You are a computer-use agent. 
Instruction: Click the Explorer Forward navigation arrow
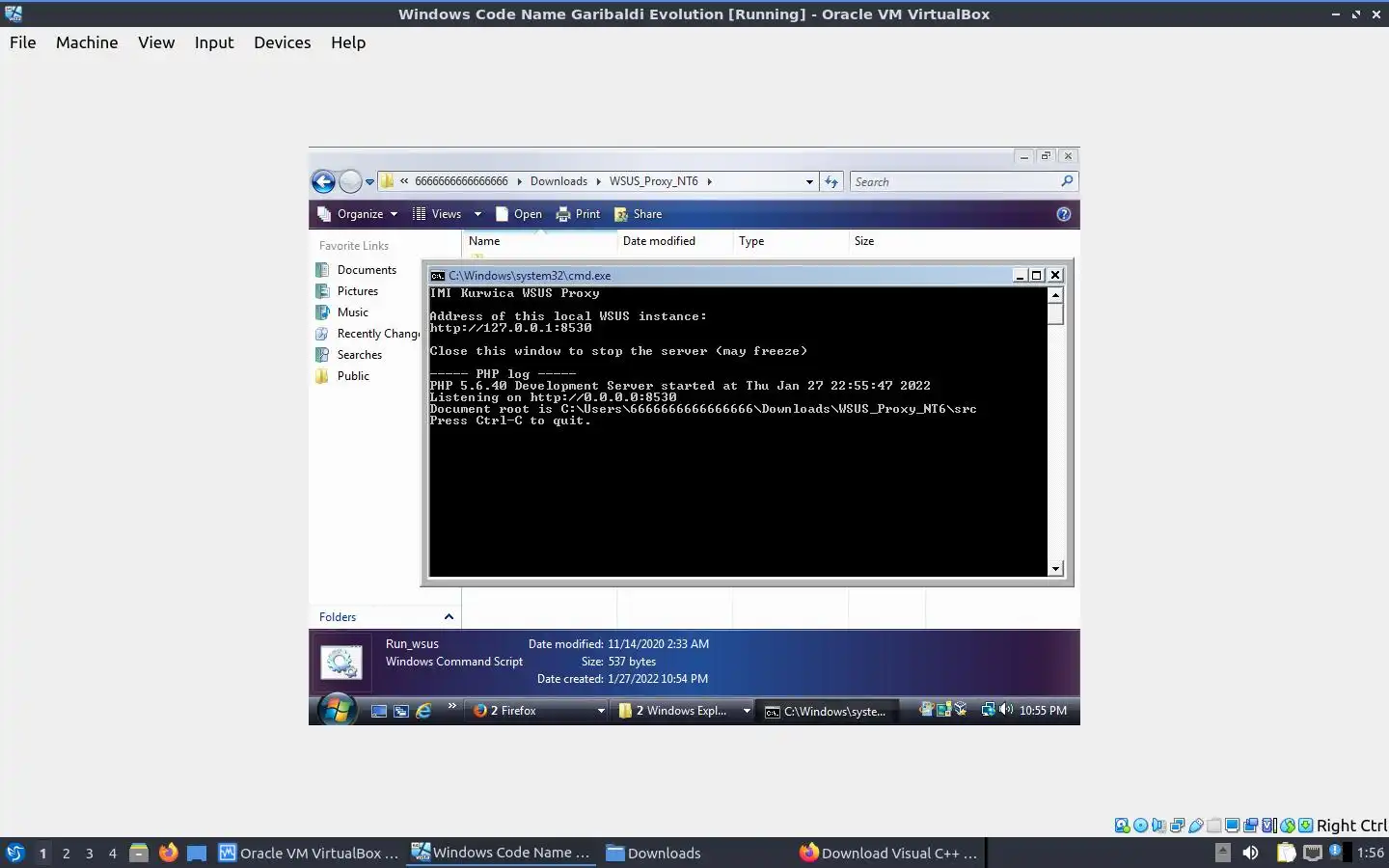coord(350,181)
